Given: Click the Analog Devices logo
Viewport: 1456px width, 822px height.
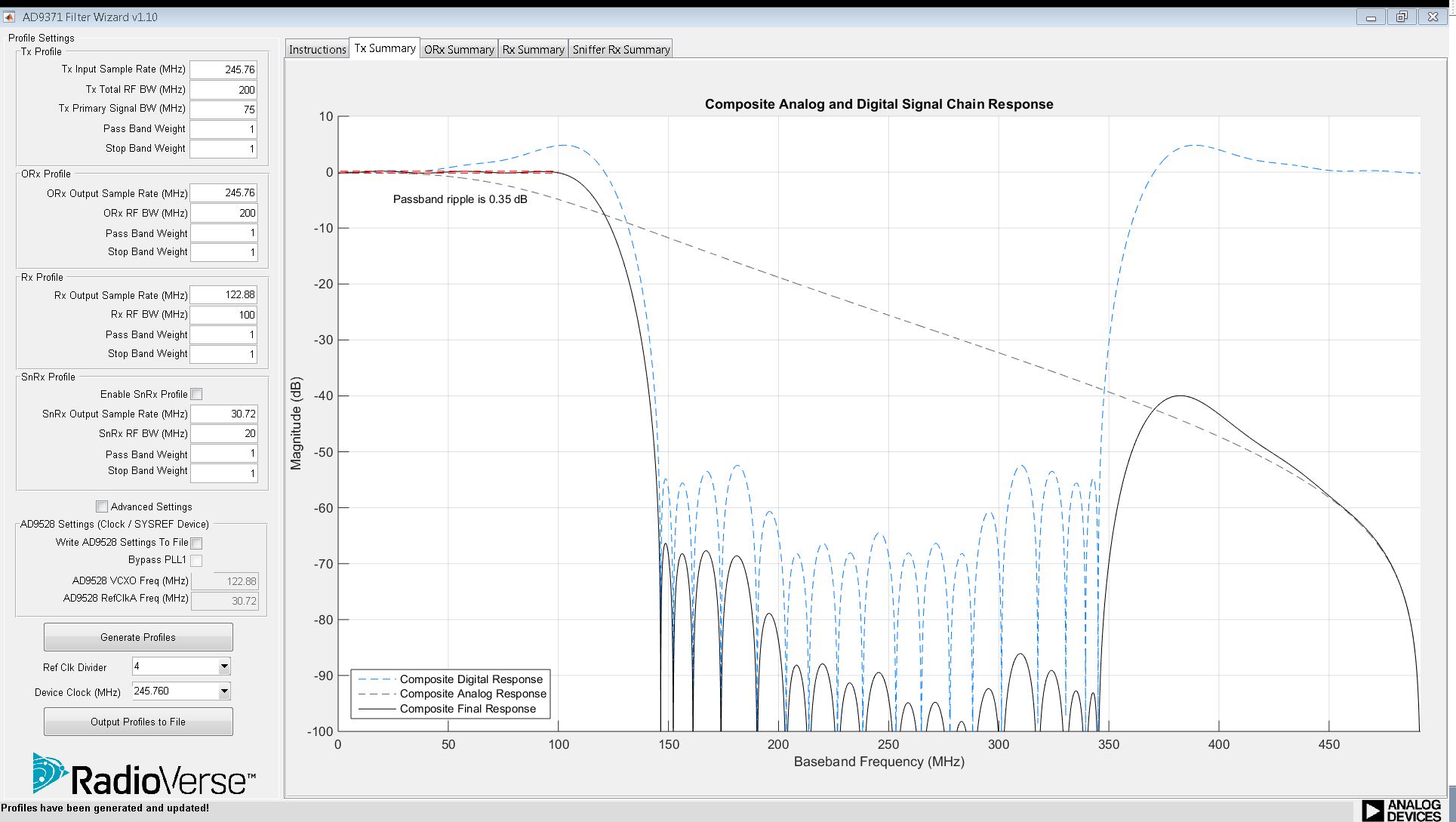Looking at the screenshot, I should coord(1402,810).
